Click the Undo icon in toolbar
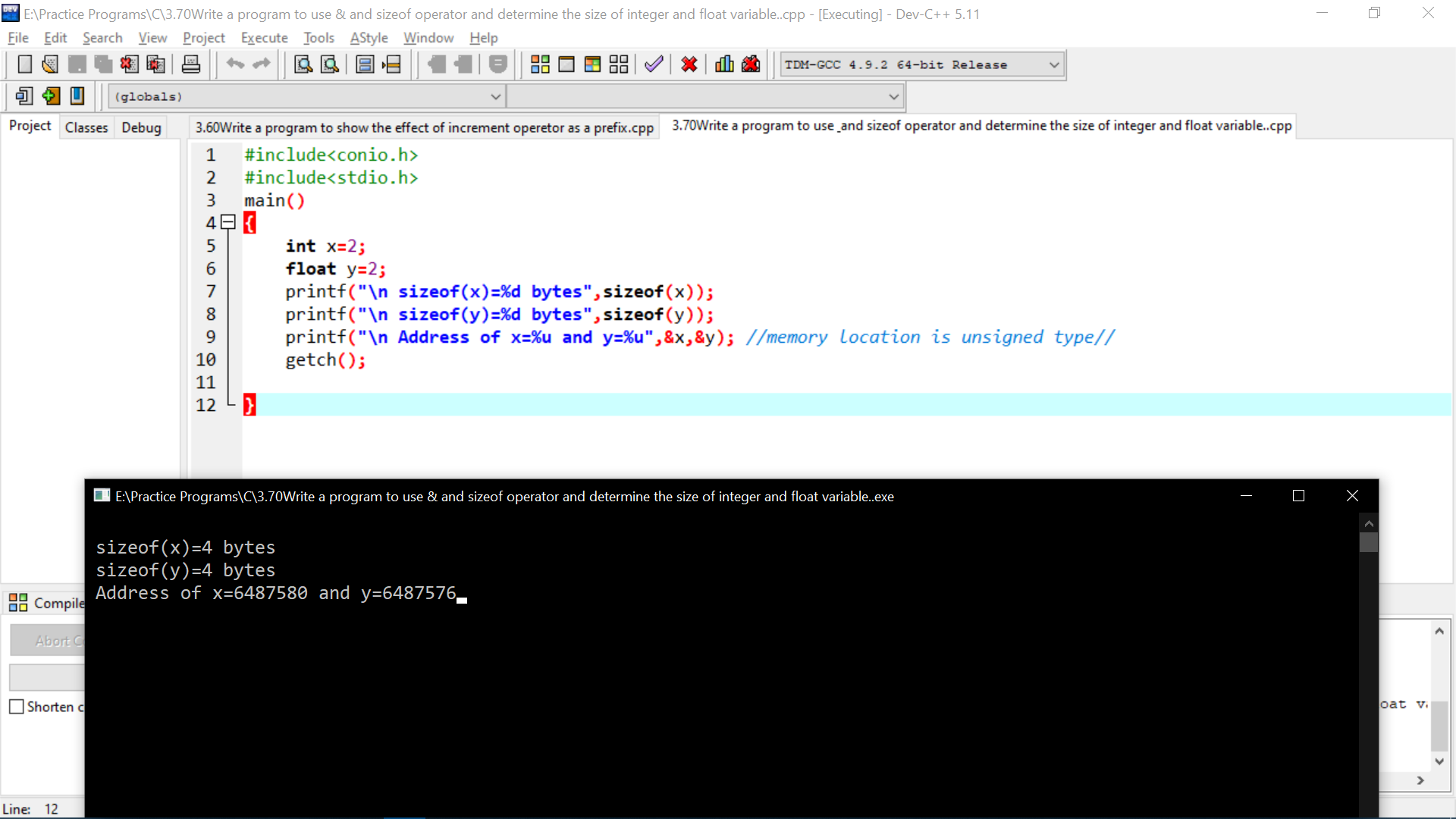 click(x=235, y=64)
